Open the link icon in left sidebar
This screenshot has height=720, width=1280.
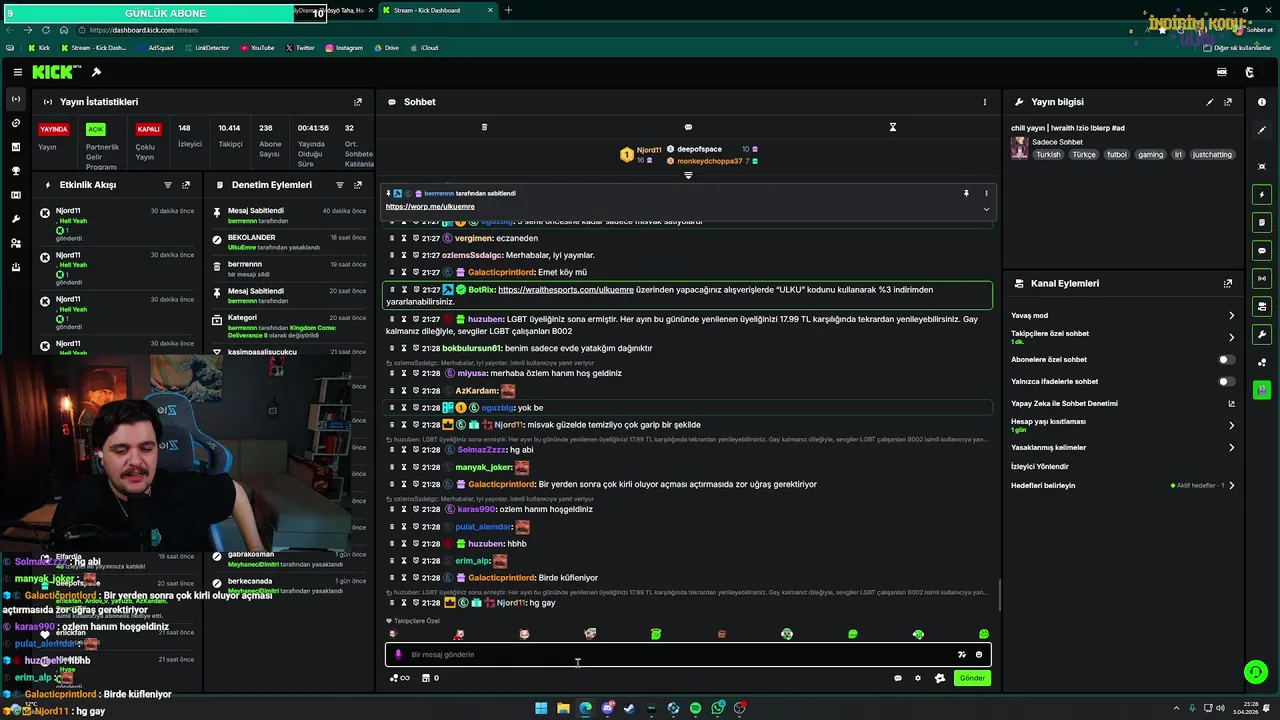(x=15, y=123)
